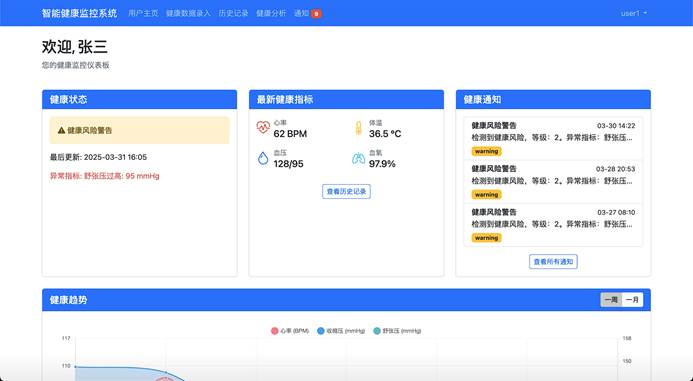Screen dimensions: 693x381
Task: Click the blood pressure droplet icon
Action: pyautogui.click(x=263, y=158)
